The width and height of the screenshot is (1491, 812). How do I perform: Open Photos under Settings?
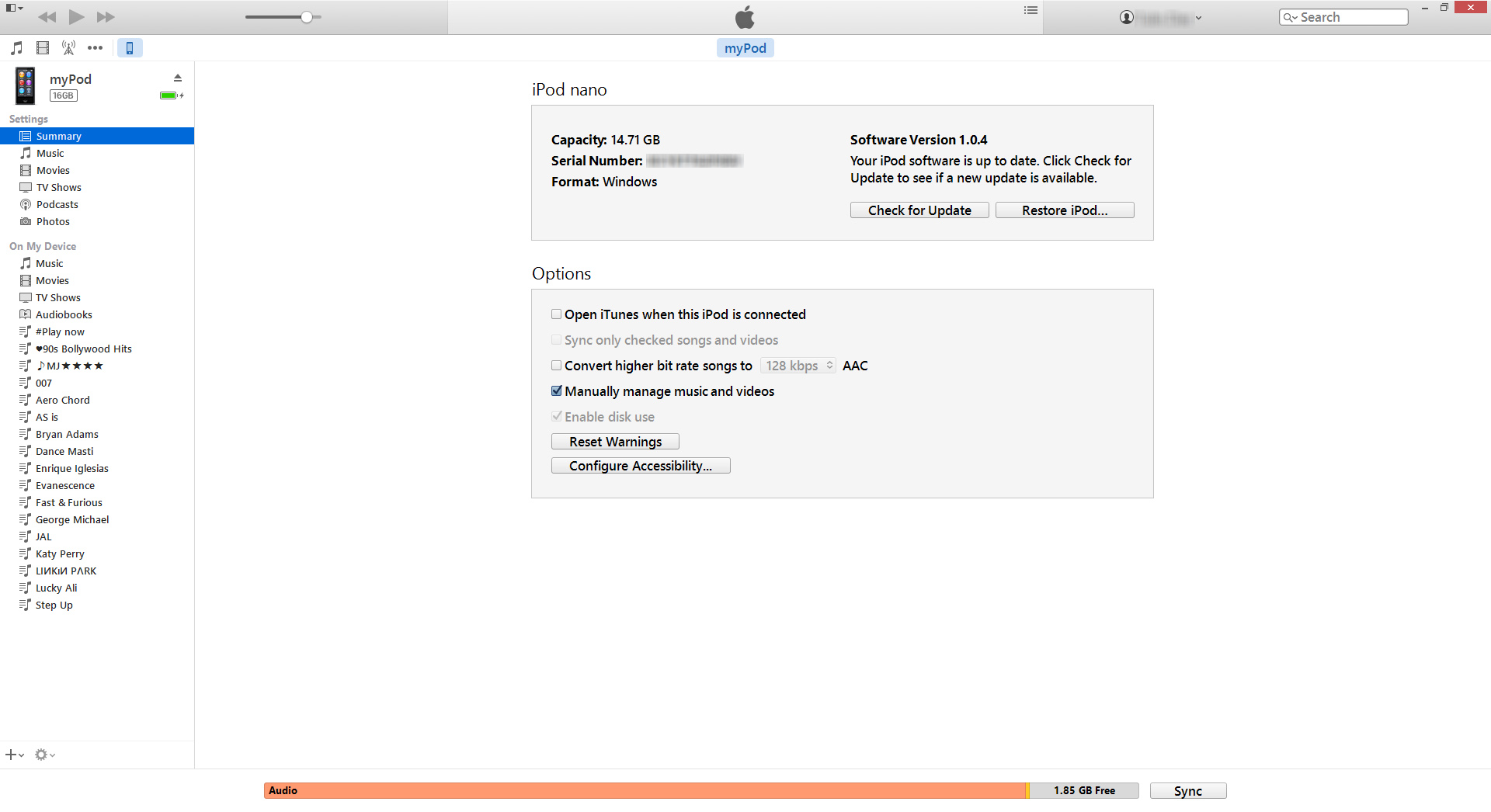pos(97,221)
